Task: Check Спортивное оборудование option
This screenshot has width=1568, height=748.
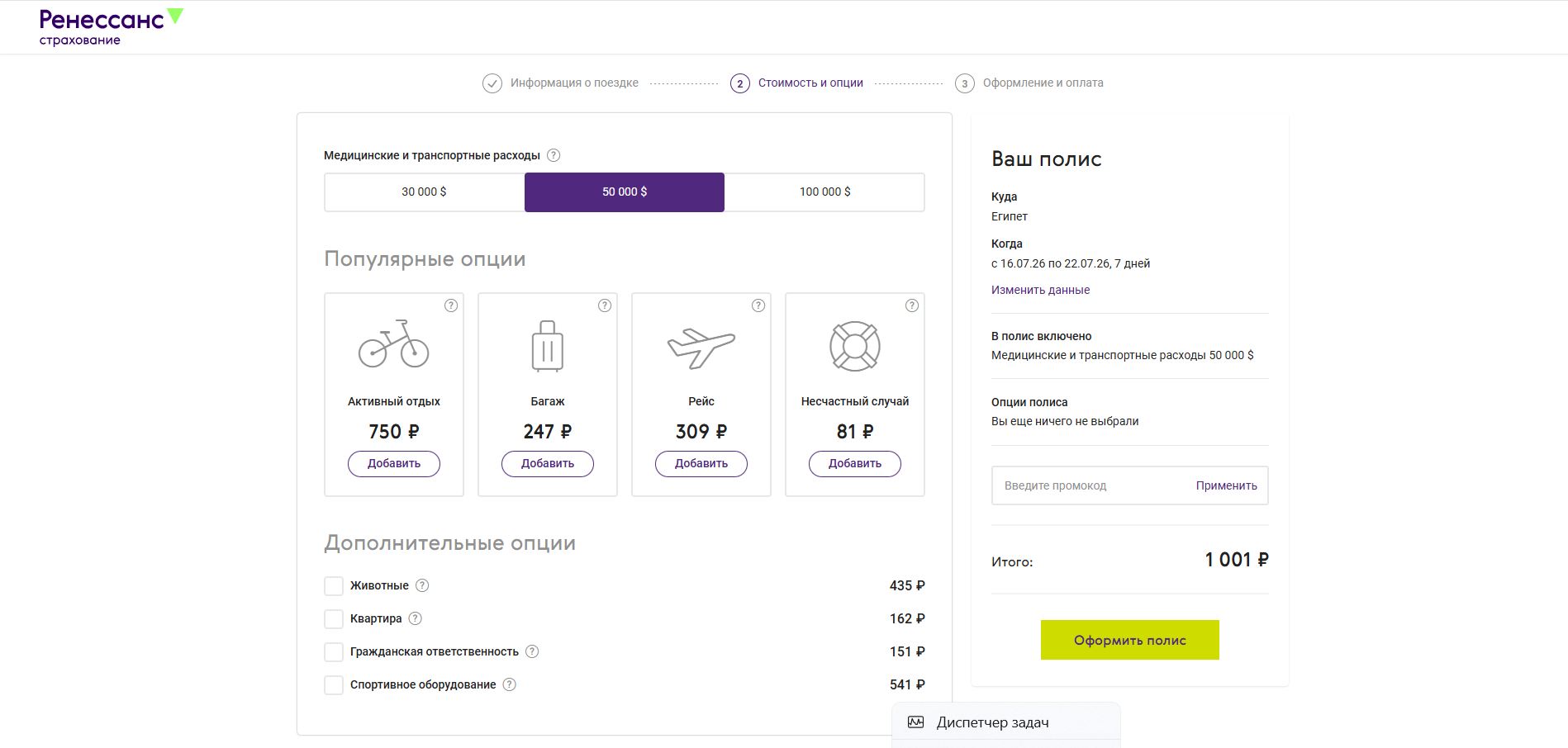Action: coord(334,685)
